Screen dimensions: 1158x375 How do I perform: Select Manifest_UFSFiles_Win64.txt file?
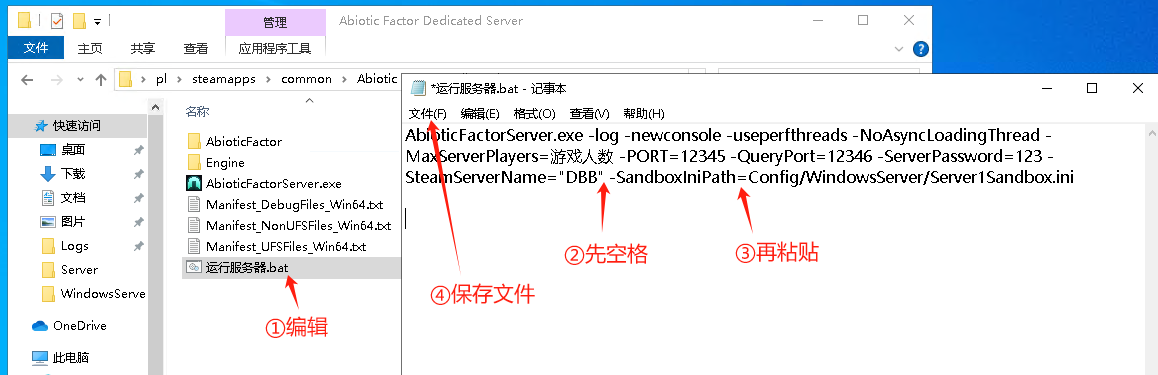click(277, 247)
